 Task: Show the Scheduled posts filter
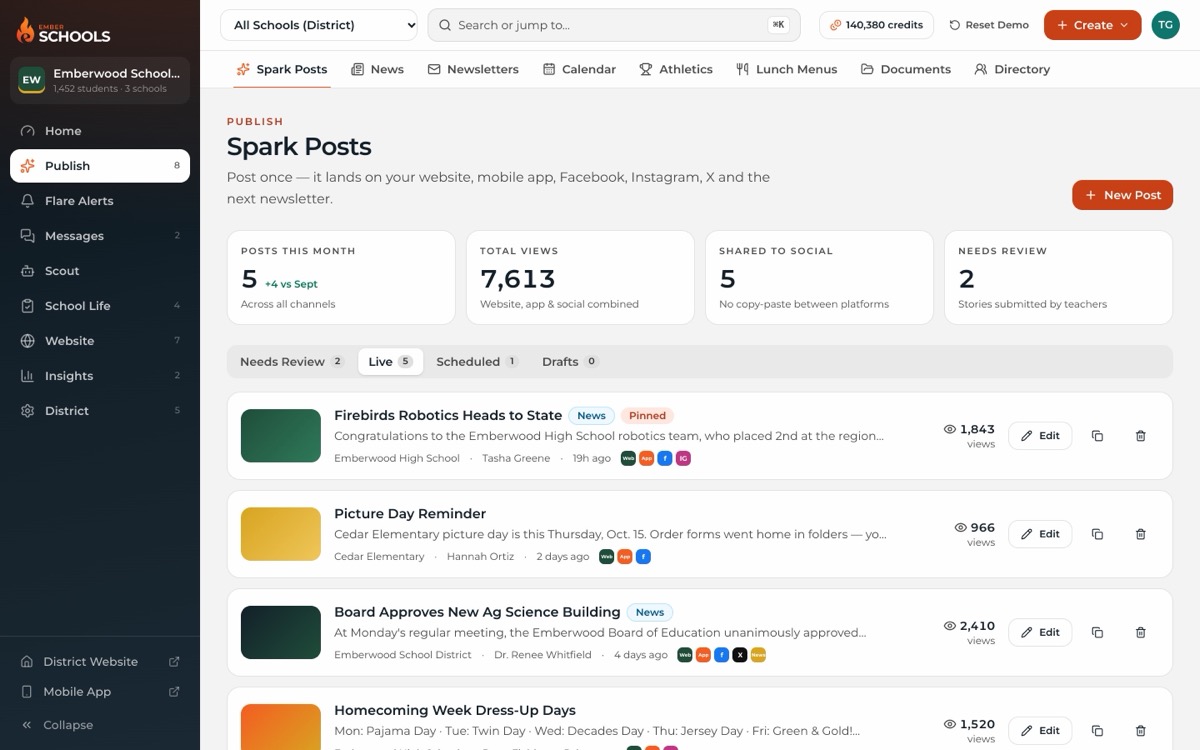click(477, 362)
